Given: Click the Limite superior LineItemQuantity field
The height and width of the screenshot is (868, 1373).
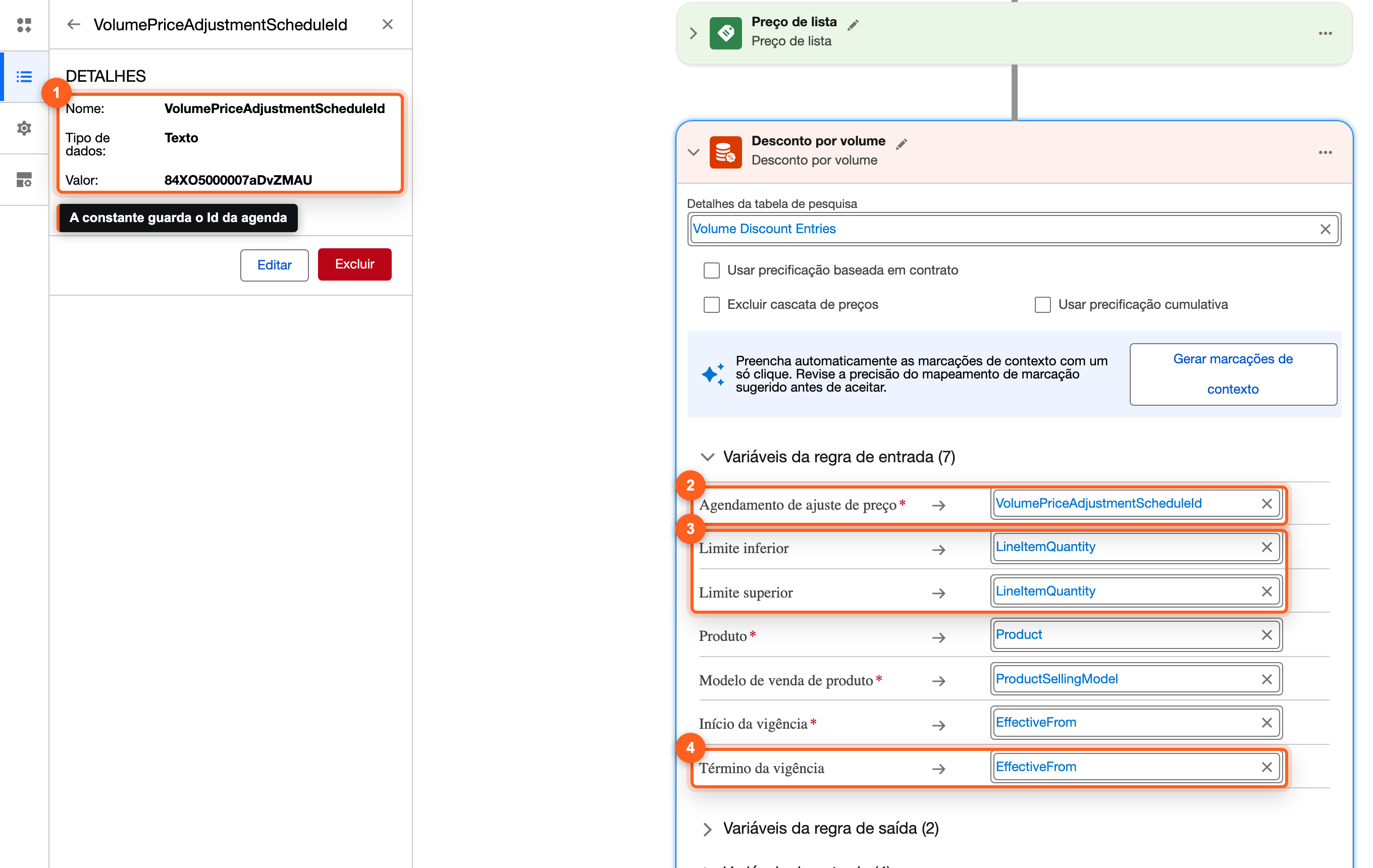Looking at the screenshot, I should click(1136, 591).
